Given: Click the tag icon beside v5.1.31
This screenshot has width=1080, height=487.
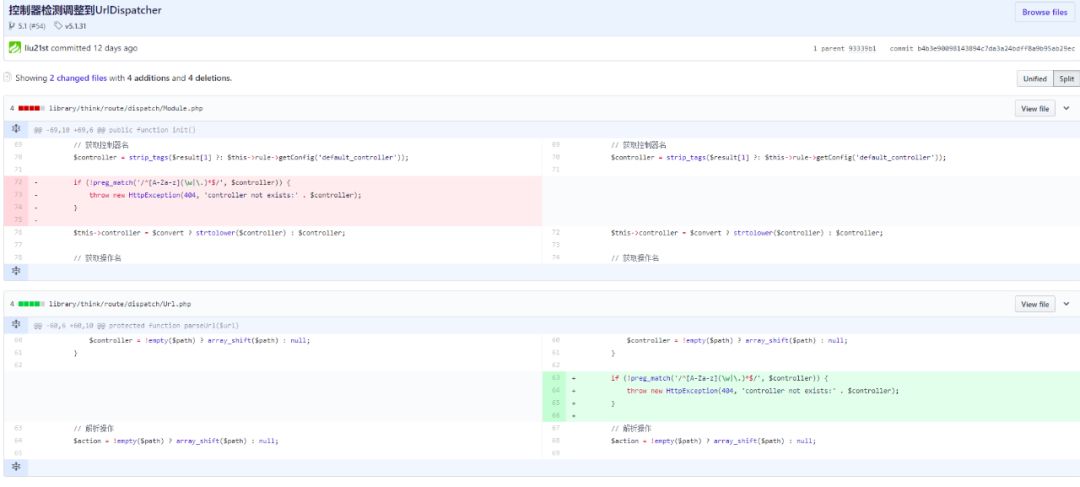Looking at the screenshot, I should click(59, 26).
